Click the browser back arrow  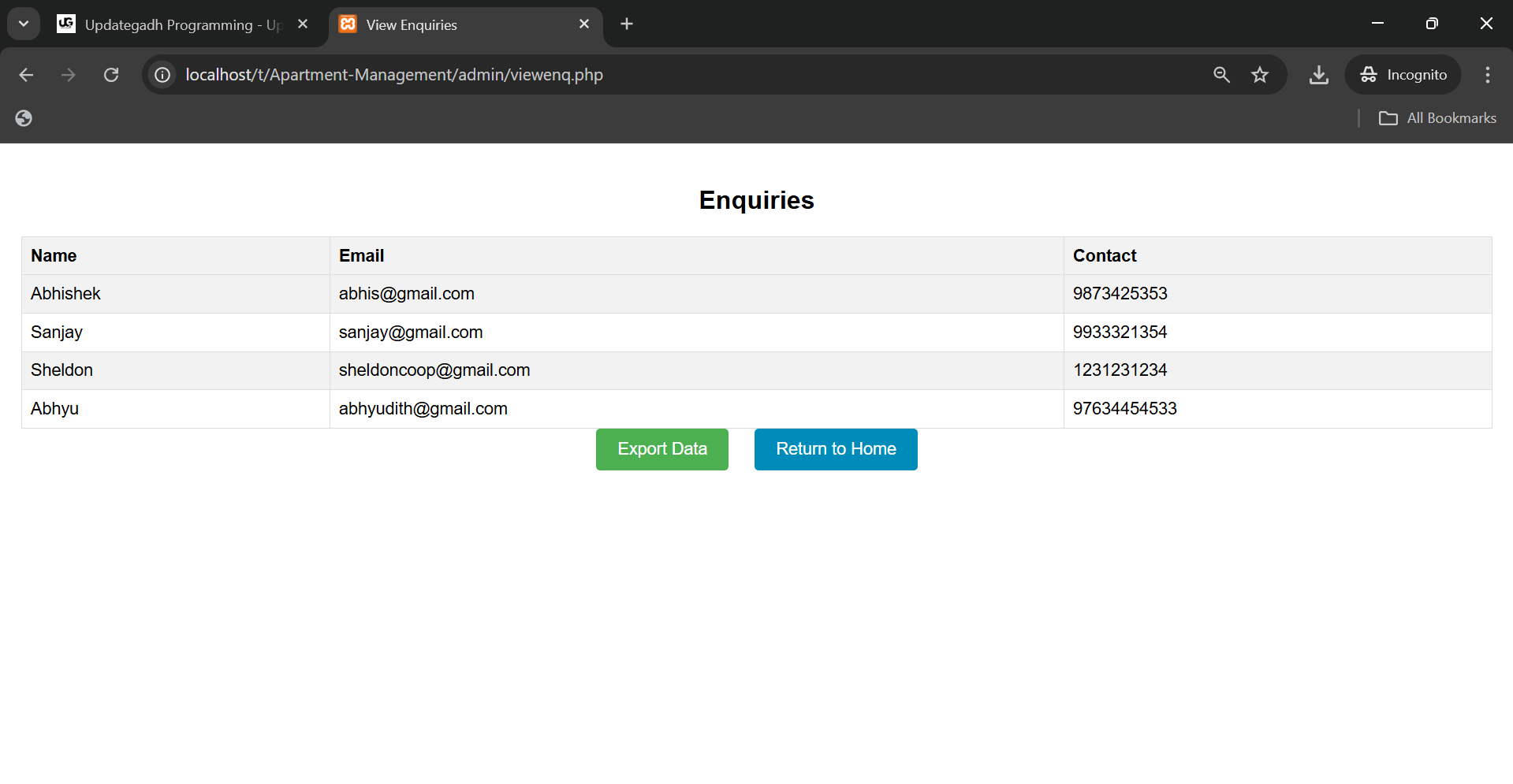pyautogui.click(x=26, y=75)
